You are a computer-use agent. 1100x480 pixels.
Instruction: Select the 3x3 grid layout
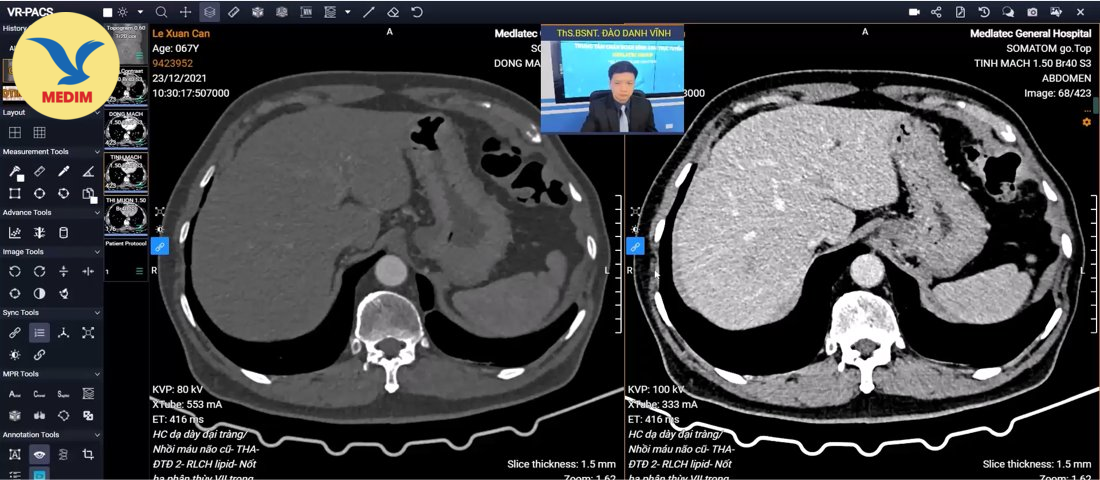pyautogui.click(x=39, y=133)
